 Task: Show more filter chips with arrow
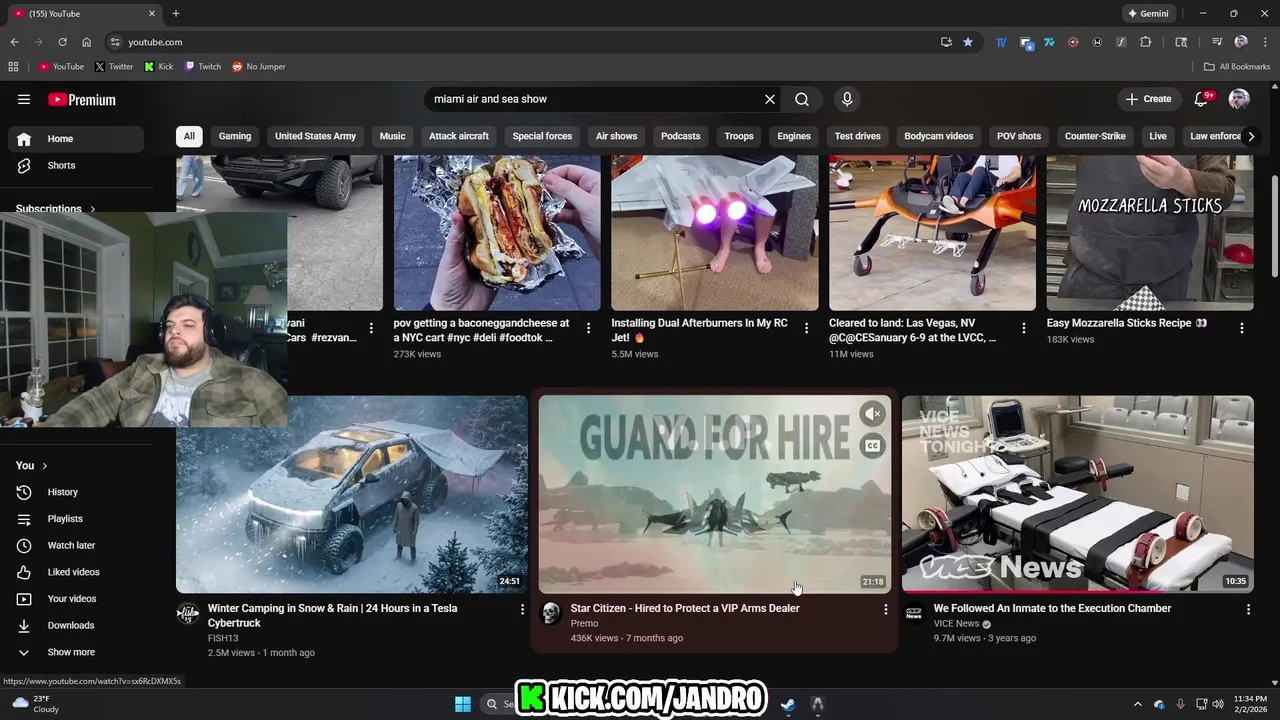click(x=1250, y=136)
